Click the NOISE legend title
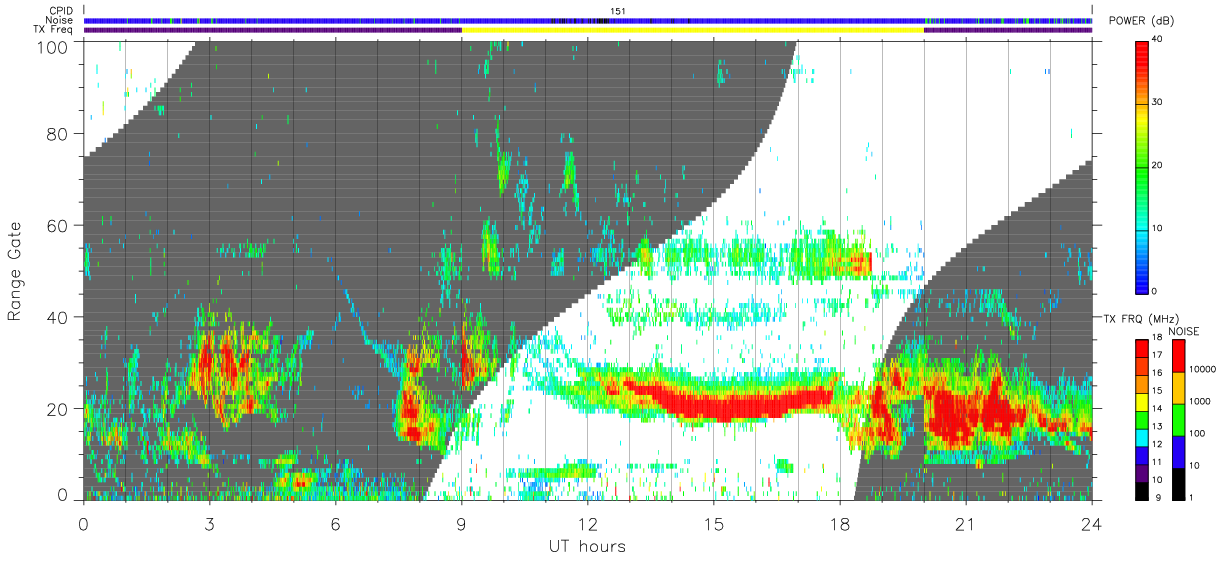1228x567 pixels. (1185, 330)
